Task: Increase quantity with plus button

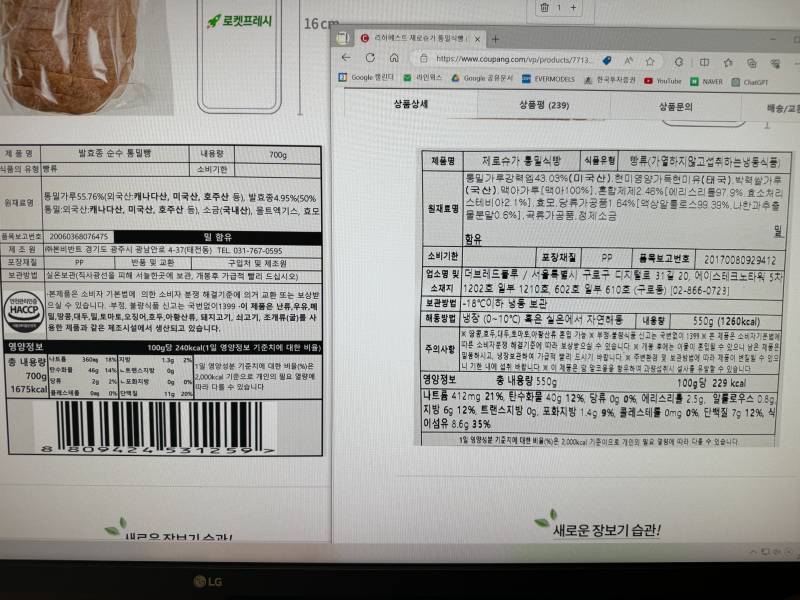Action: tap(573, 8)
